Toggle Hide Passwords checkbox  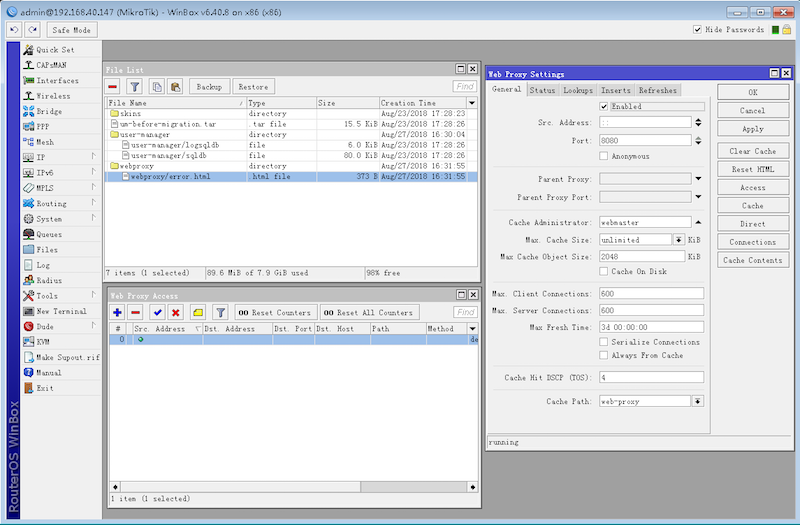click(x=697, y=30)
